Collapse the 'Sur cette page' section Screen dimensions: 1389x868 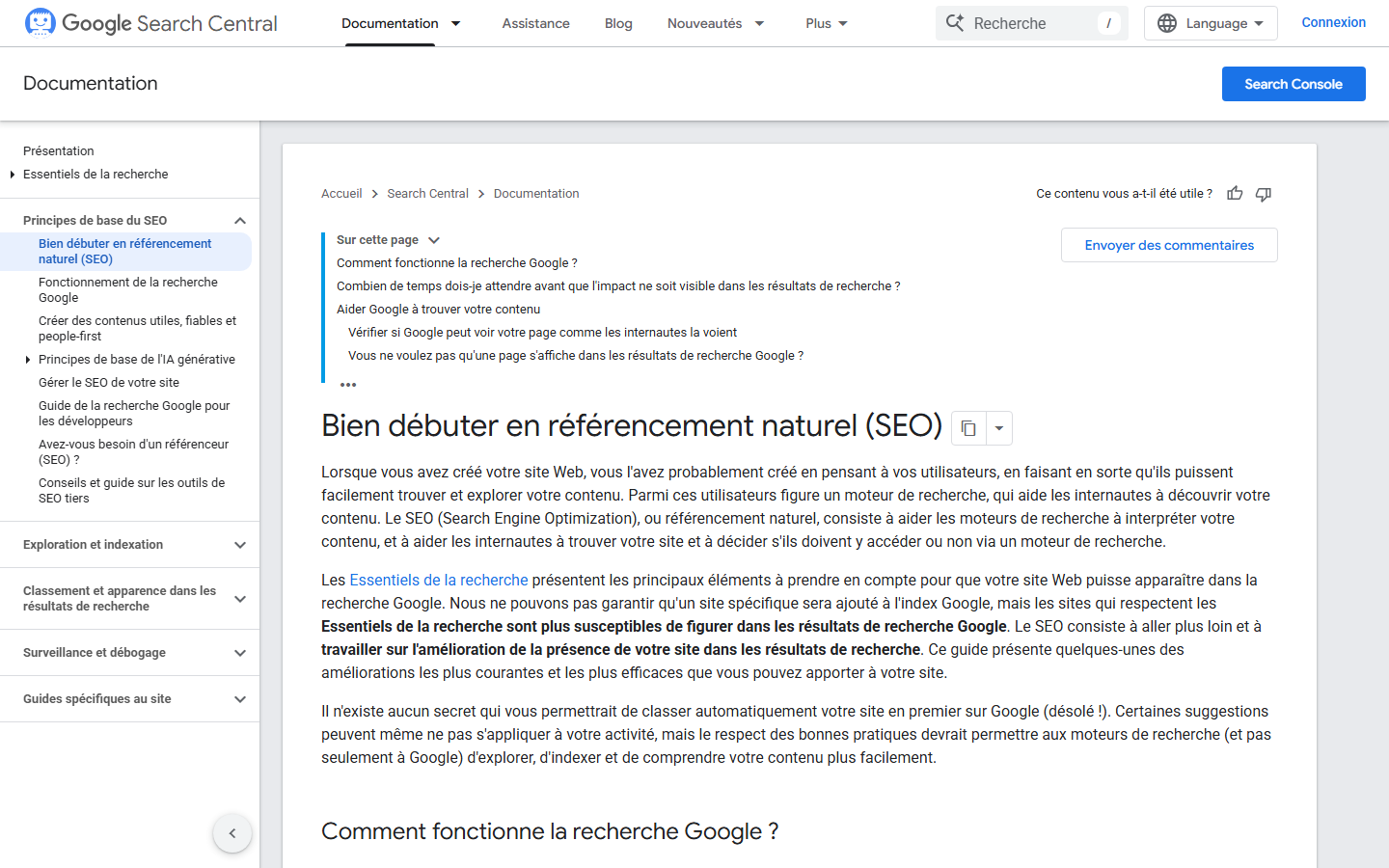[x=434, y=240]
